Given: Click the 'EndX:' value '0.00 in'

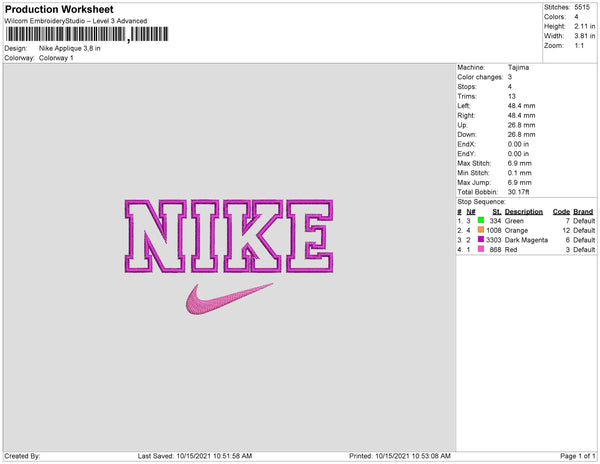Looking at the screenshot, I should (518, 144).
